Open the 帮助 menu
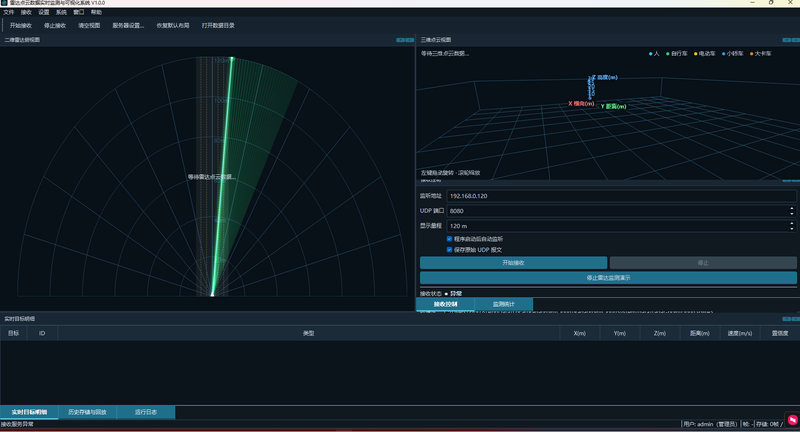 [x=96, y=12]
